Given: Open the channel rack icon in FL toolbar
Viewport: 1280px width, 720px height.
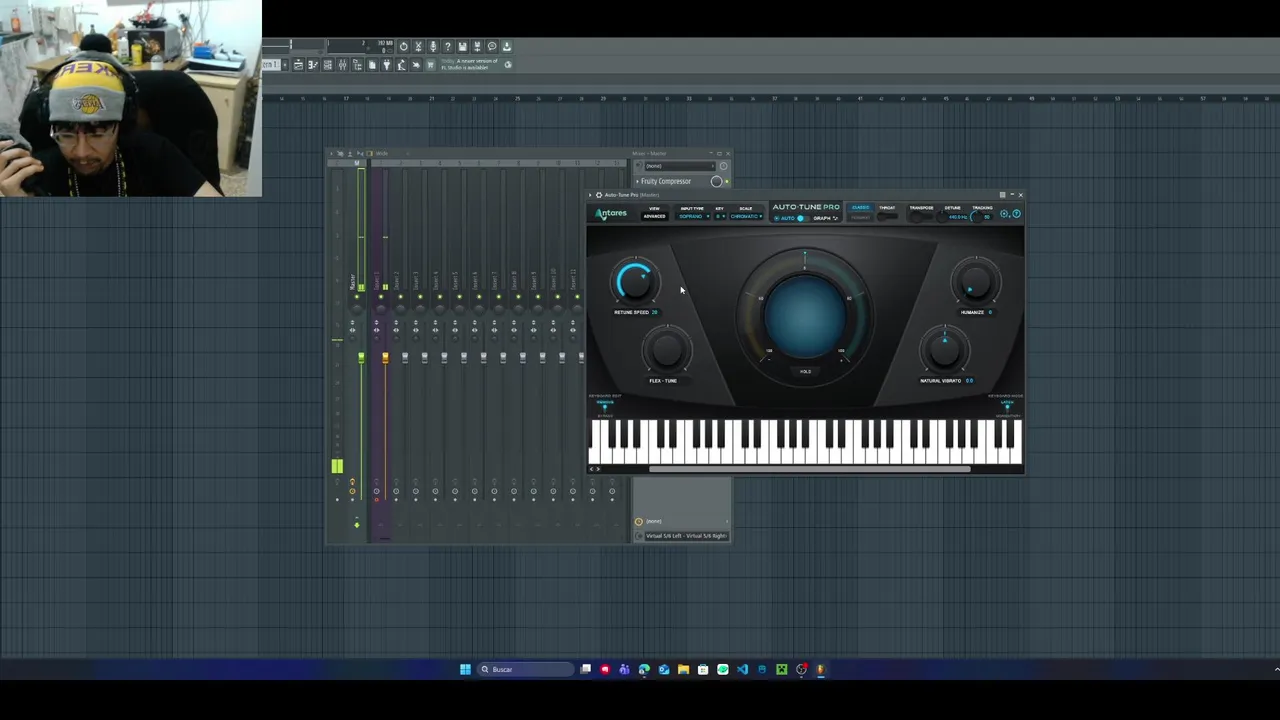Looking at the screenshot, I should pyautogui.click(x=328, y=65).
